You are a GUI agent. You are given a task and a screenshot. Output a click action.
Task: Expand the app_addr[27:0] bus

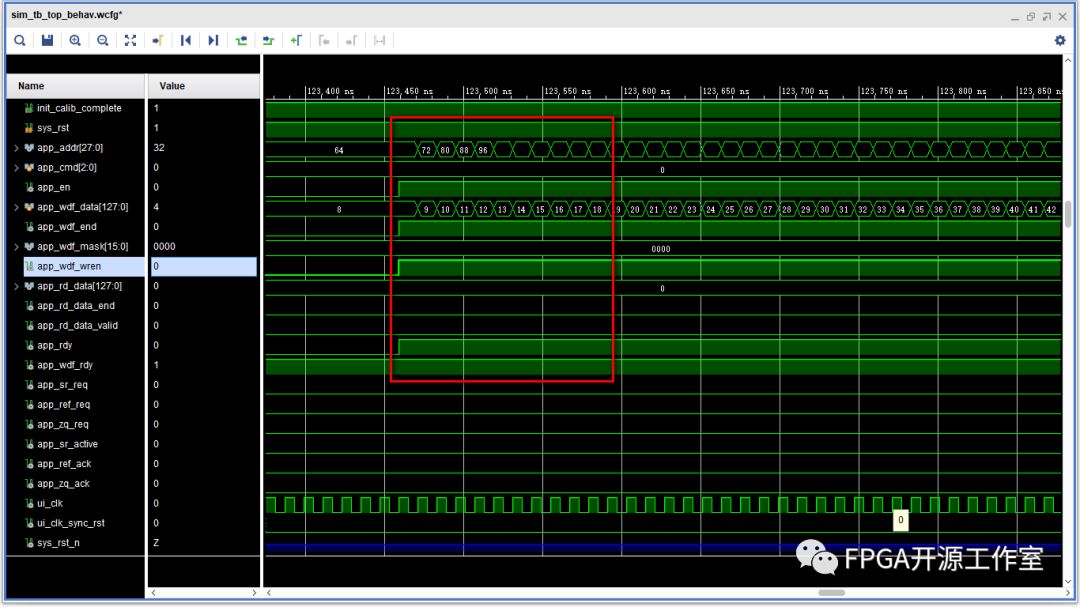coord(15,148)
